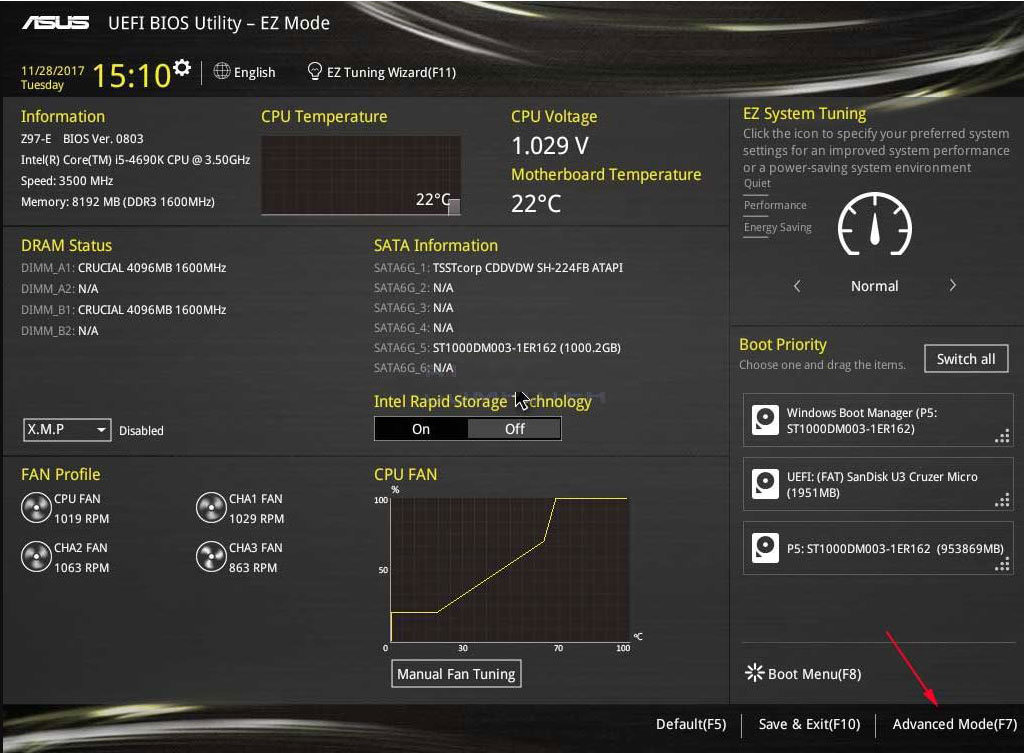Viewport: 1024px width, 753px height.
Task: Click the Windows Boot Manager disk icon
Action: pyautogui.click(x=765, y=420)
